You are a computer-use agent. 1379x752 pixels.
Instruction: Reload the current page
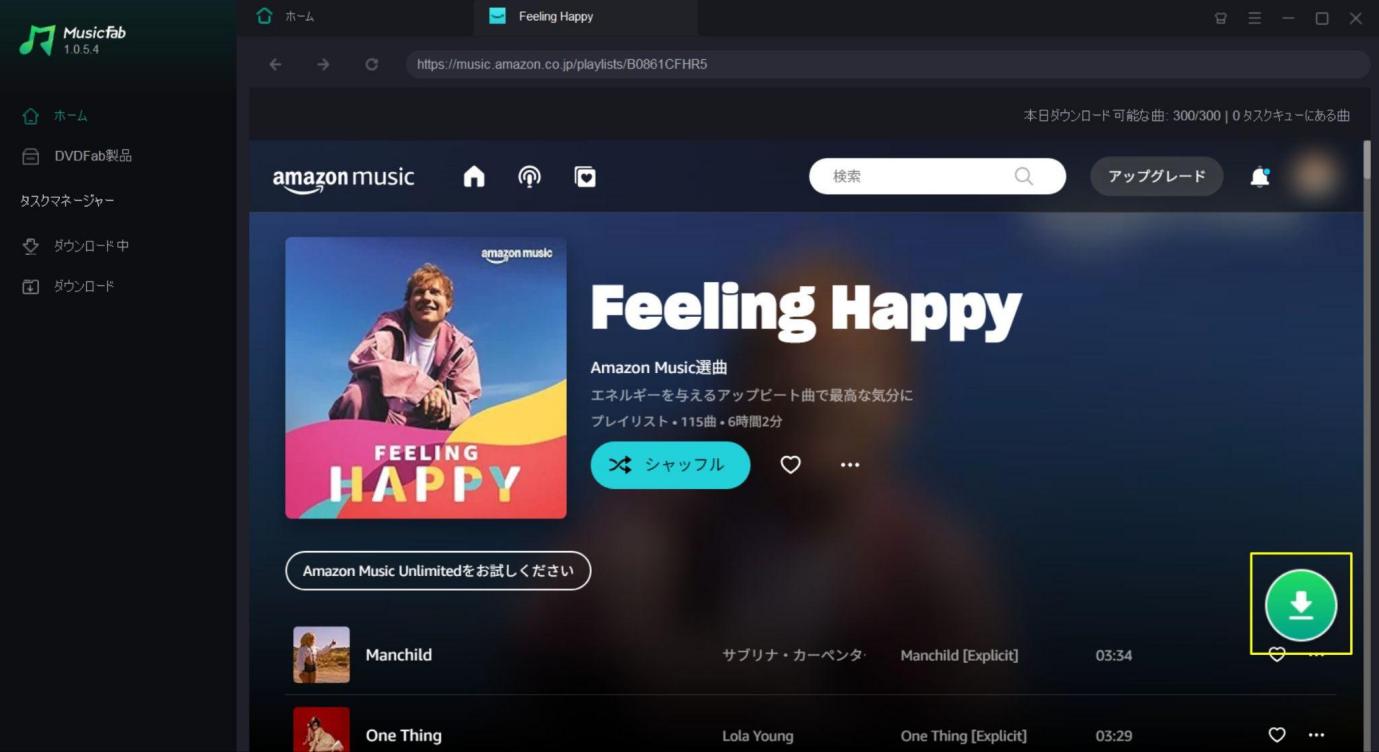[371, 64]
